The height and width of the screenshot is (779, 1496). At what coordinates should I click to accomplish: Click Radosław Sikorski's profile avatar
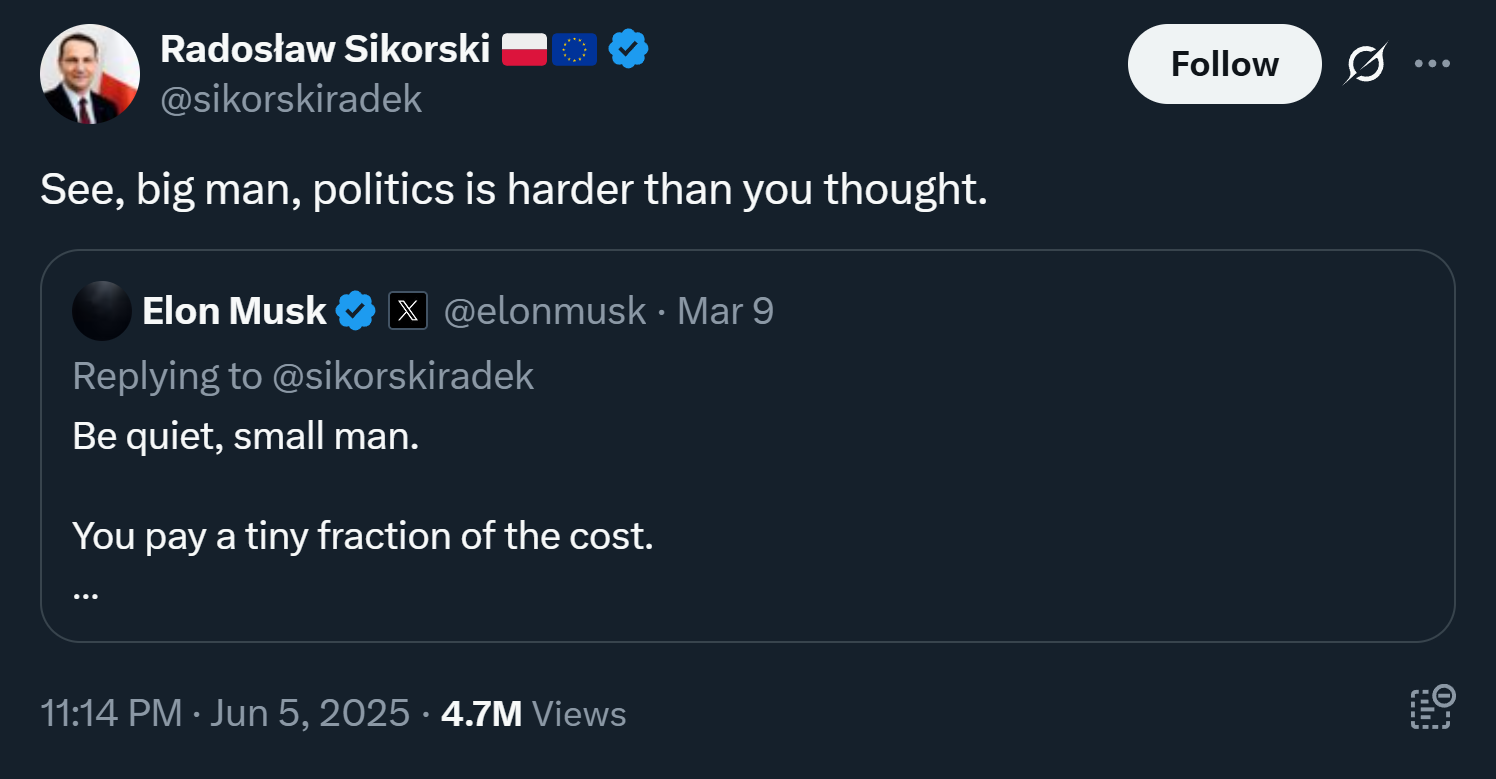[x=89, y=74]
